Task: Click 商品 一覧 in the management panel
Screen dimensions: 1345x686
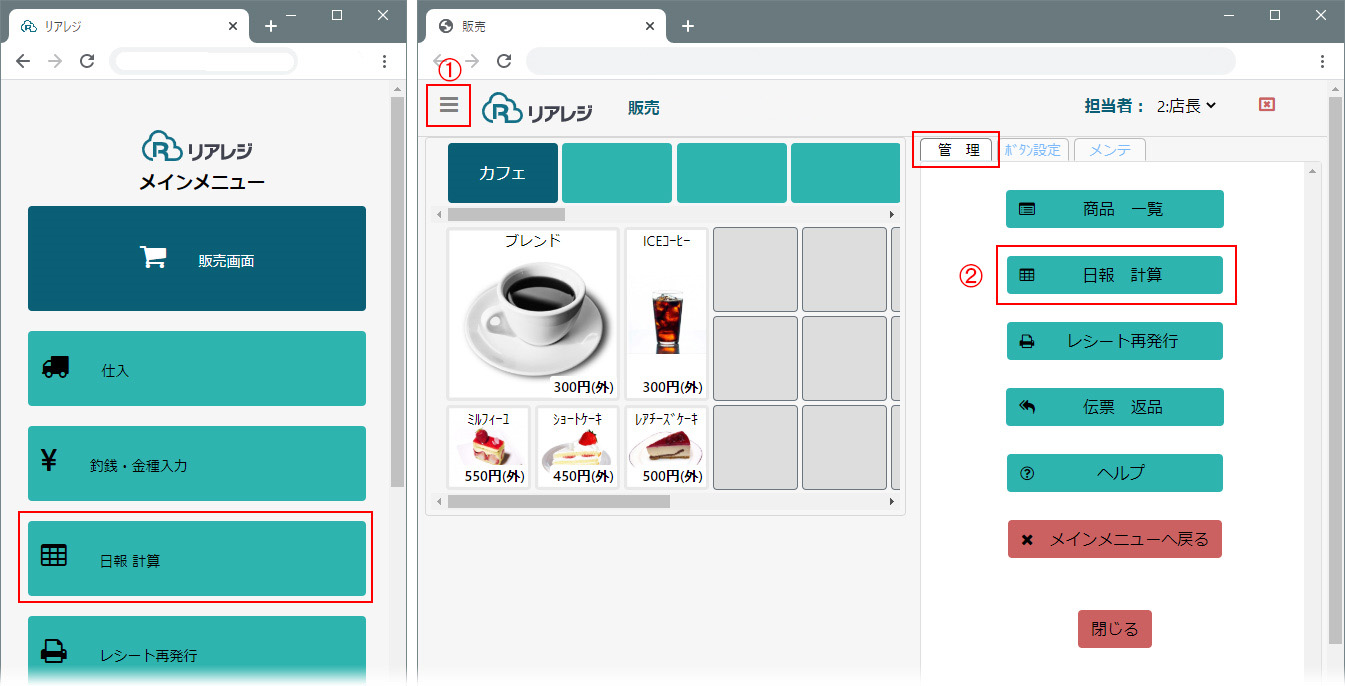Action: tap(1115, 209)
